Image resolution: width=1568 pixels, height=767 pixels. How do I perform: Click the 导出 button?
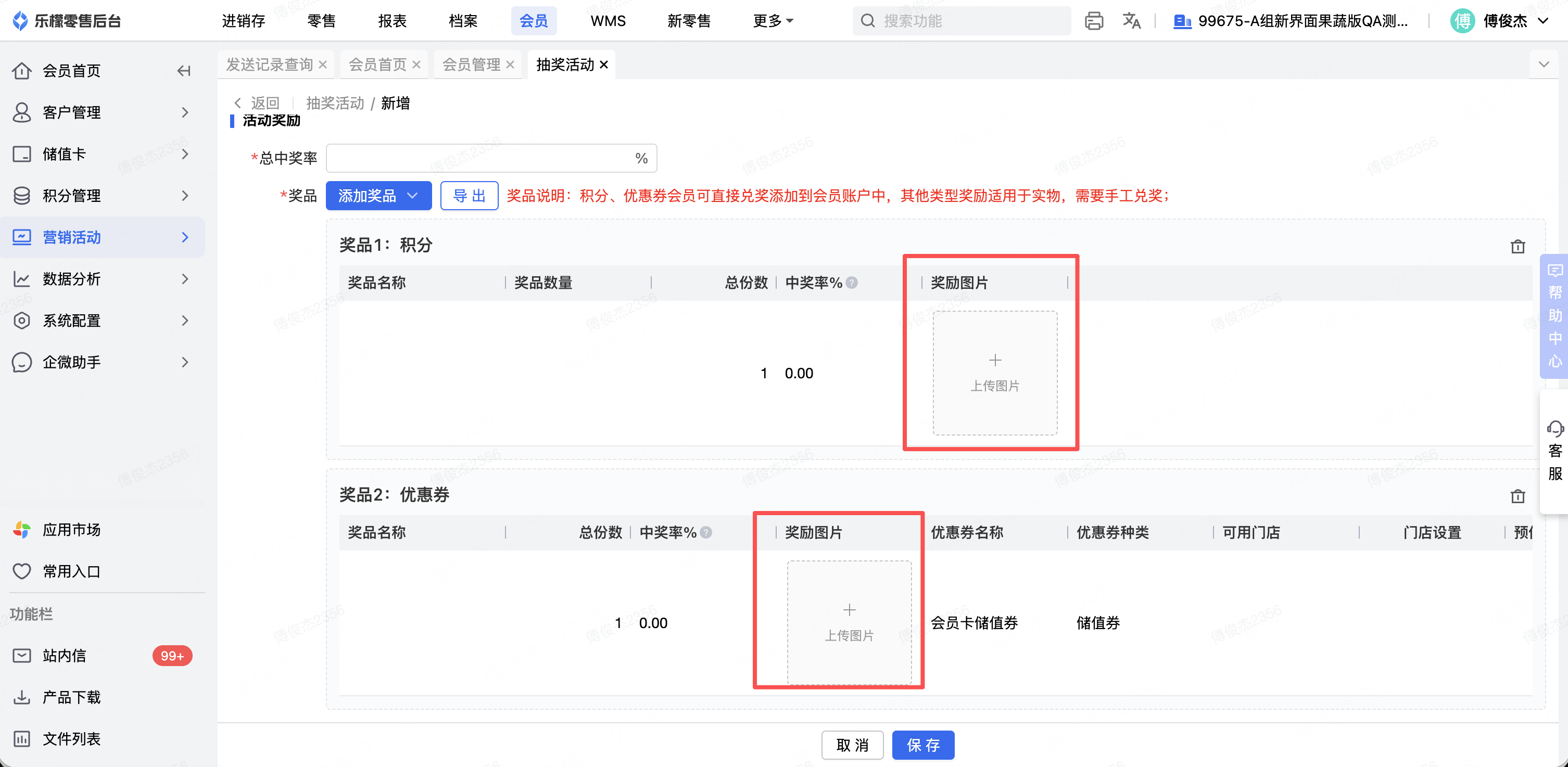(x=469, y=196)
